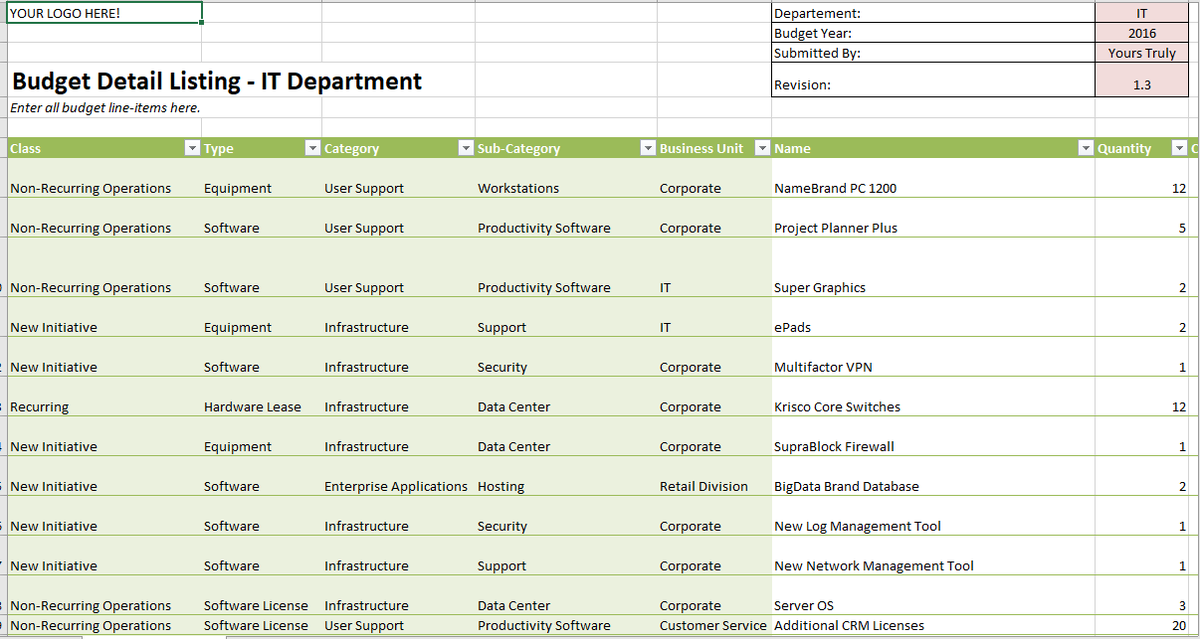Image resolution: width=1200 pixels, height=639 pixels.
Task: Open the Sub-Category column filter dropdown
Action: (647, 148)
